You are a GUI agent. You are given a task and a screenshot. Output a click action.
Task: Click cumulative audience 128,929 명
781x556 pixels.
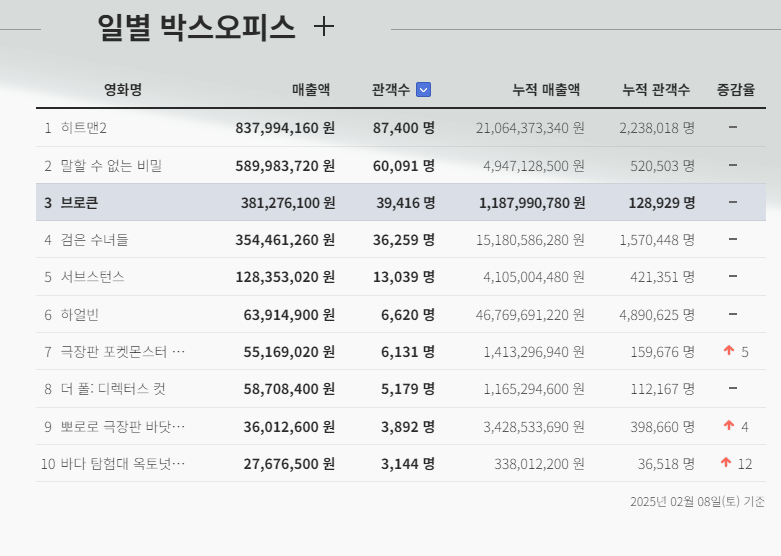[x=661, y=203]
